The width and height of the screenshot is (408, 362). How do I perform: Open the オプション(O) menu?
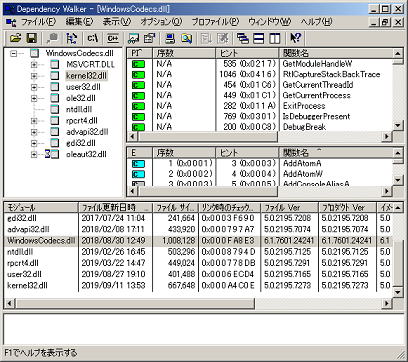161,22
